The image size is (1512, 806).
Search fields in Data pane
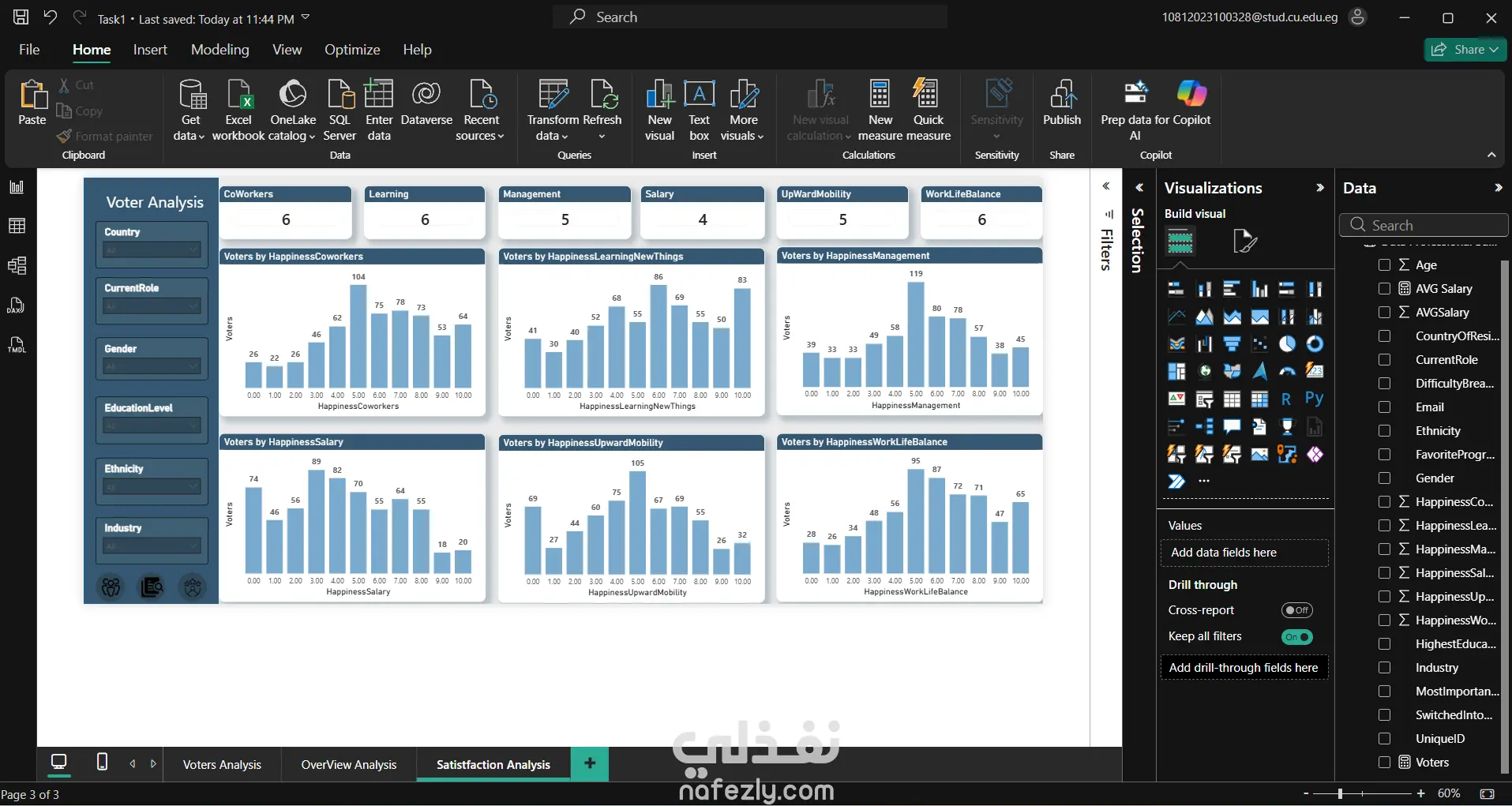[1424, 225]
